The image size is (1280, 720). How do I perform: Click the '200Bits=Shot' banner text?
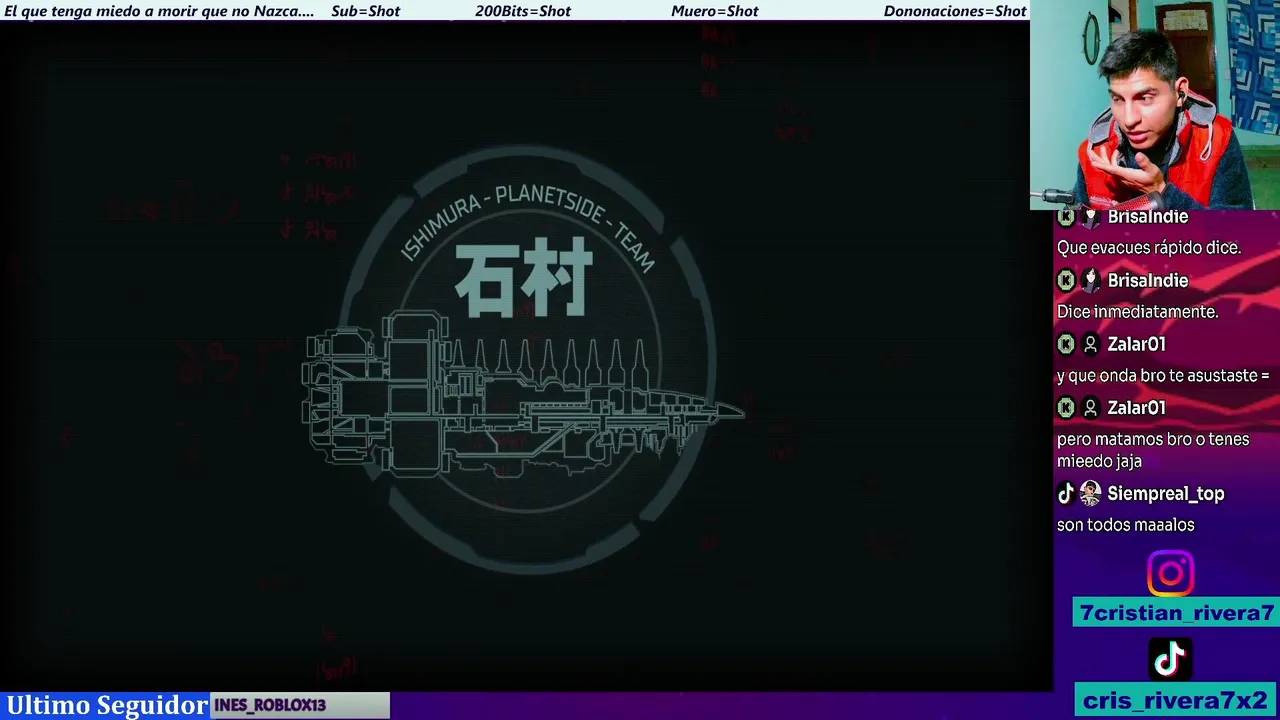523,11
